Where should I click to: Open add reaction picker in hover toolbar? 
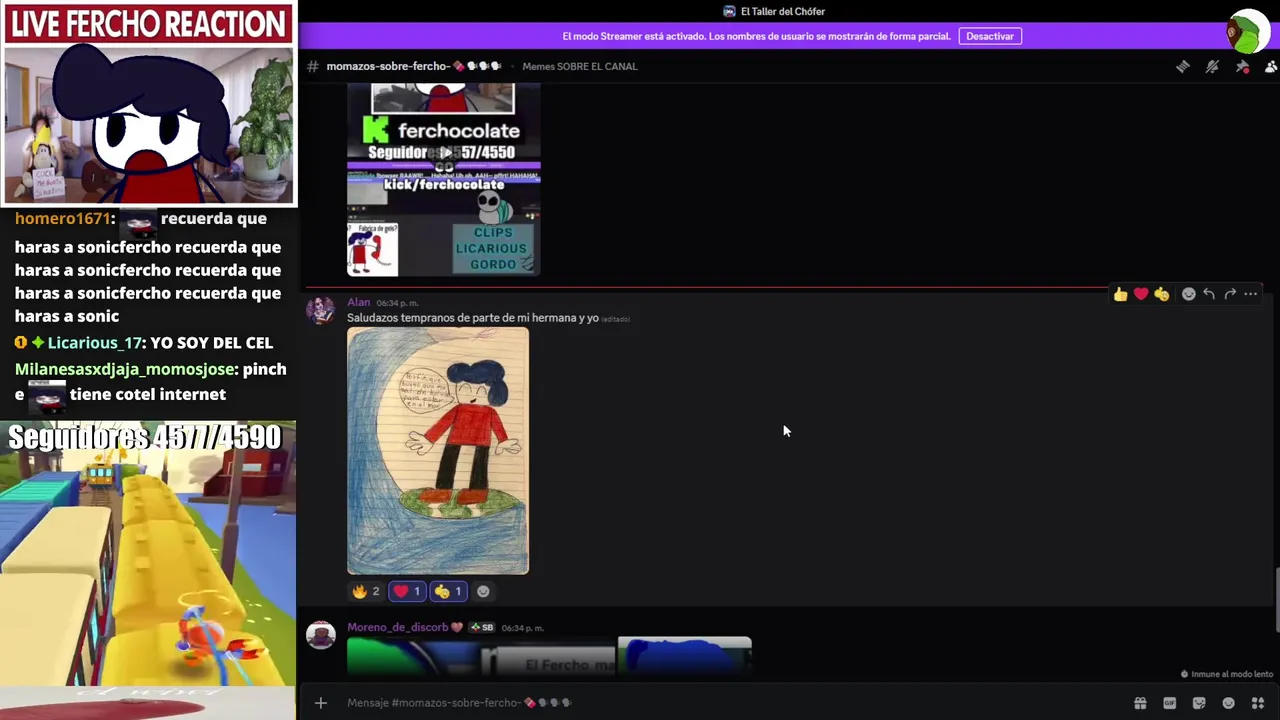[x=1188, y=294]
